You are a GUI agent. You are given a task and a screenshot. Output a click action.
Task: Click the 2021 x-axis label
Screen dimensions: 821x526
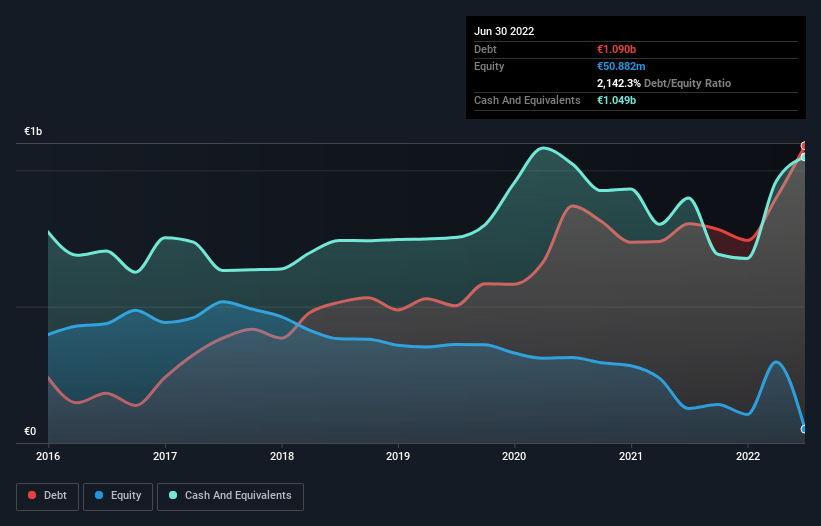[x=631, y=456]
